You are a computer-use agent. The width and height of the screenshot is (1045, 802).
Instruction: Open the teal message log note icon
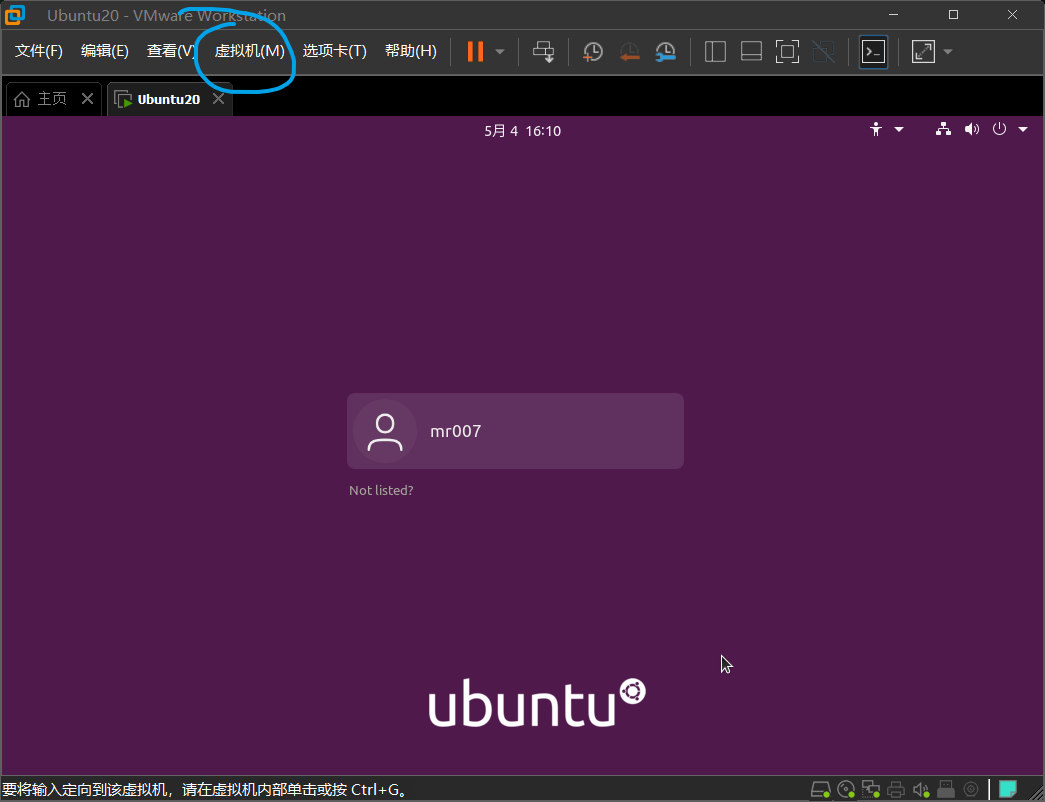coord(1008,789)
